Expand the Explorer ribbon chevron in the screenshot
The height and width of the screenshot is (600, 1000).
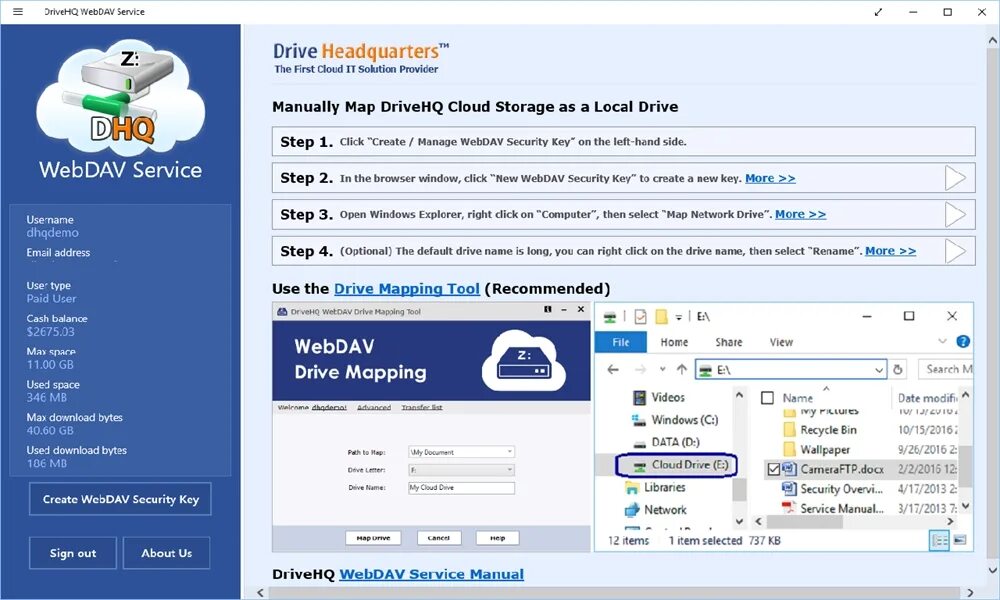point(942,341)
